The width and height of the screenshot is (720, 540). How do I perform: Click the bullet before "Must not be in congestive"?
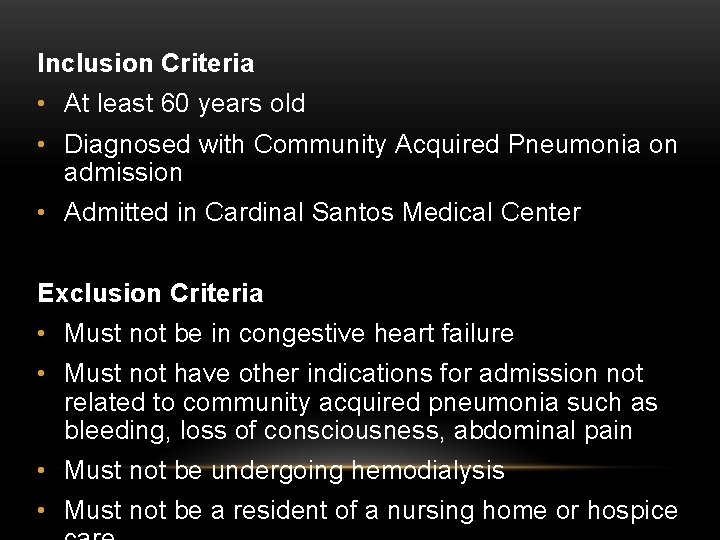click(42, 334)
